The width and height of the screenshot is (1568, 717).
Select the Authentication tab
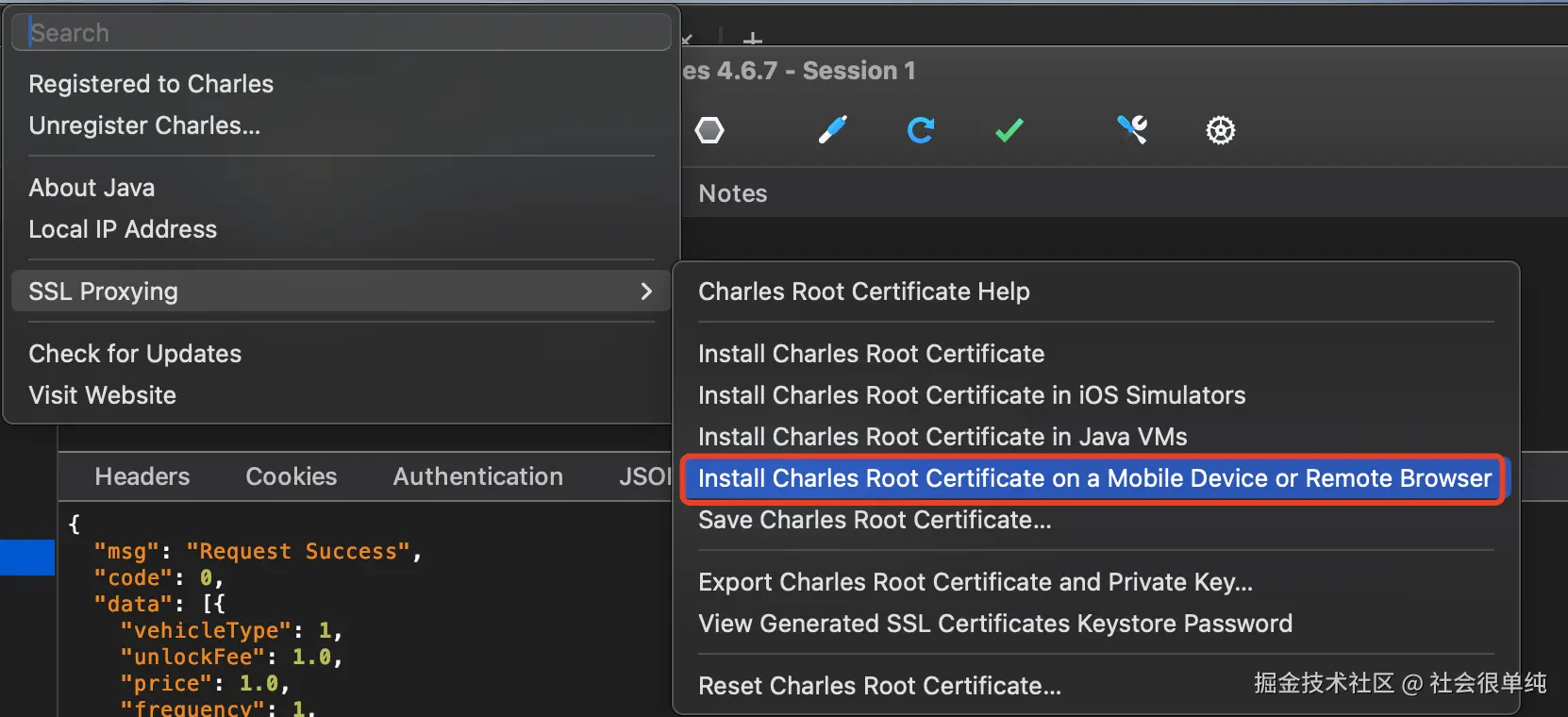point(478,476)
